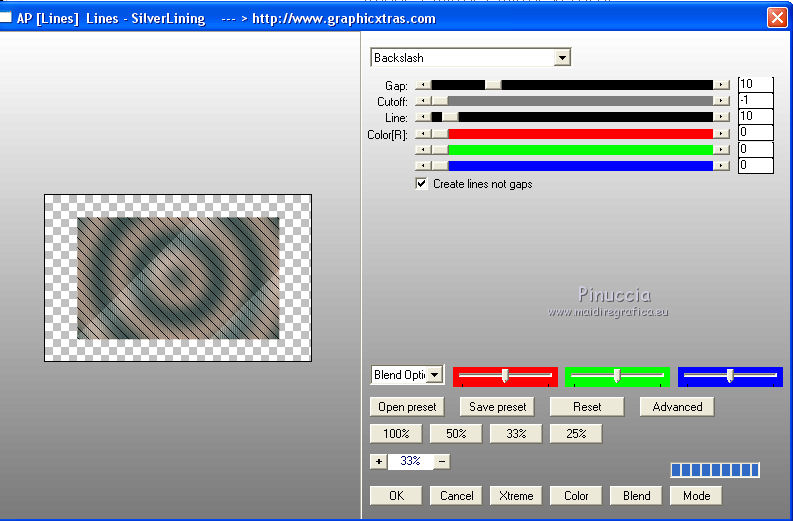
Task: Open the Backslash line type dropdown
Action: pyautogui.click(x=562, y=58)
